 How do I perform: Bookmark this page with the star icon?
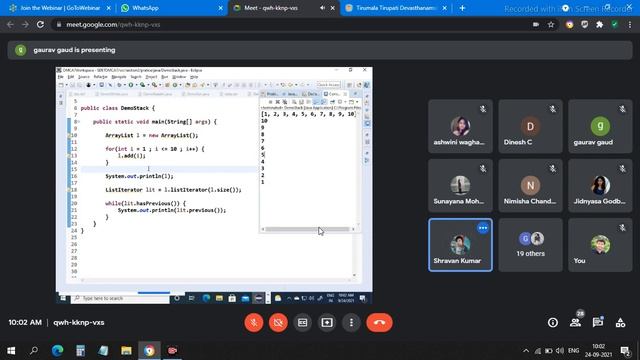[x=551, y=24]
